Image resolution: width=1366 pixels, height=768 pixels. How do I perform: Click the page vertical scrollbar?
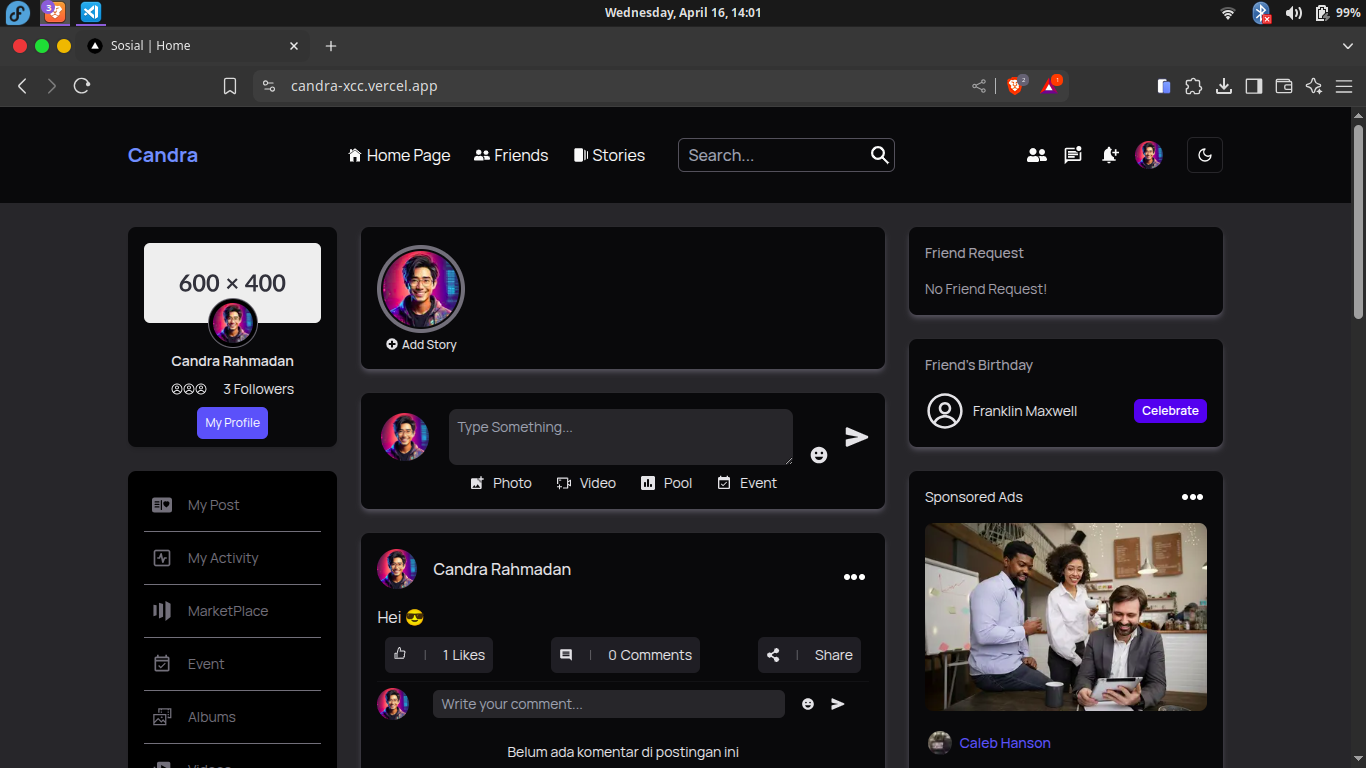(x=1358, y=220)
